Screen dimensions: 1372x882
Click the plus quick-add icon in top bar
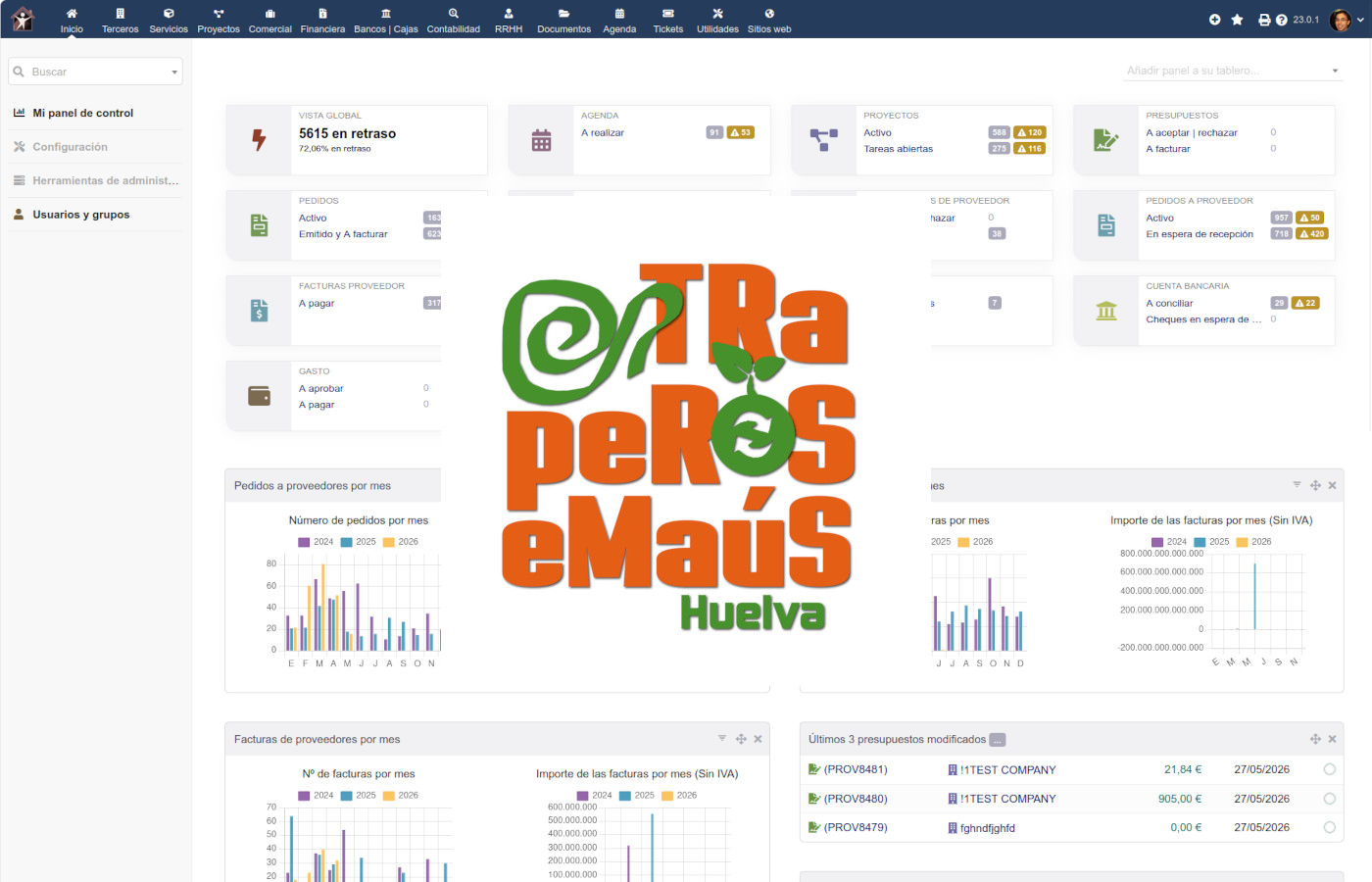(1214, 20)
